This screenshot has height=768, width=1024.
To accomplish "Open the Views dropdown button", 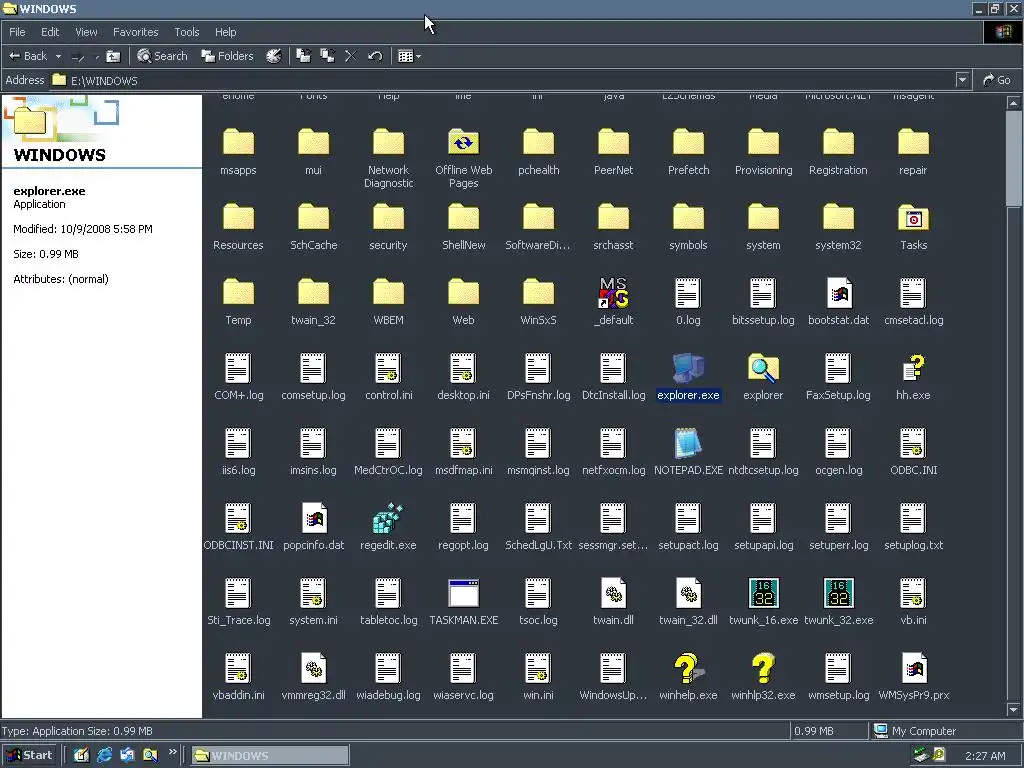I will [x=409, y=56].
